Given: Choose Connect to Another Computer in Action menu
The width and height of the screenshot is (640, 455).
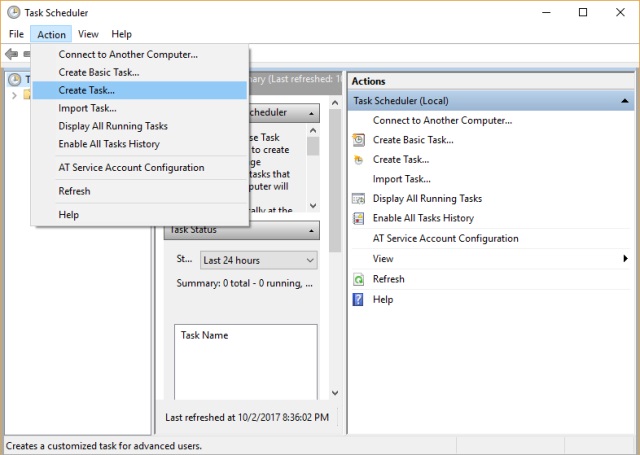Looking at the screenshot, I should click(140, 54).
